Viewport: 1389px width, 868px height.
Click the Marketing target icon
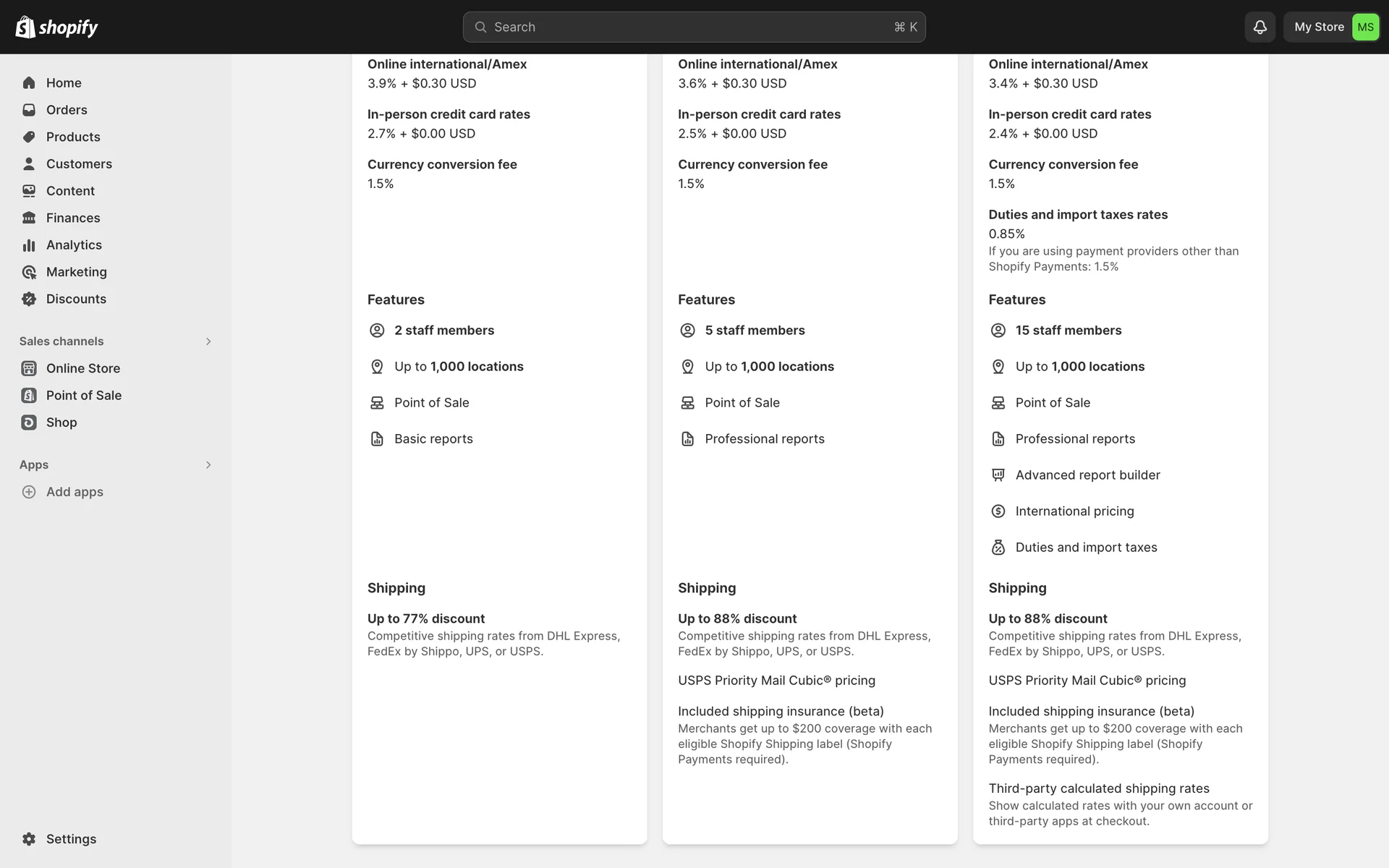29,272
